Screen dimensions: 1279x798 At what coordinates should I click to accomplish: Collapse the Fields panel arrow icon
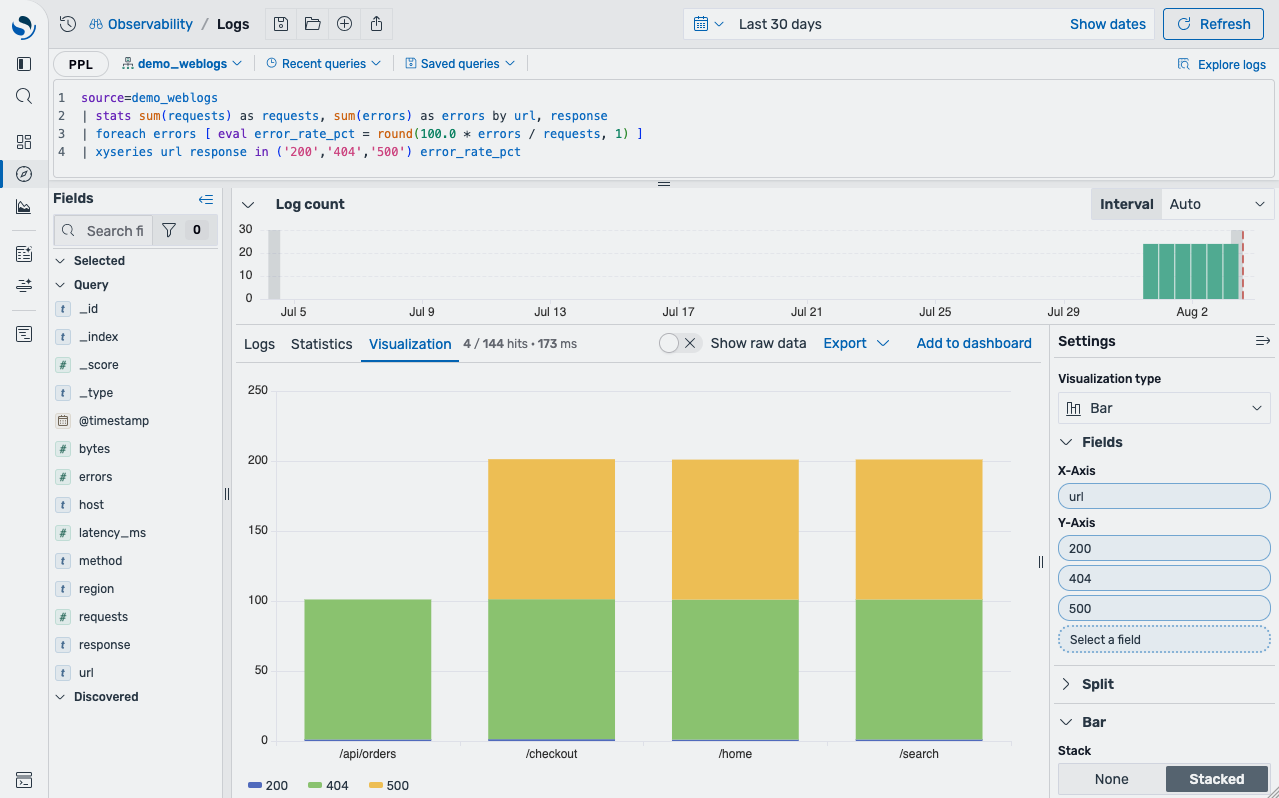coord(206,199)
